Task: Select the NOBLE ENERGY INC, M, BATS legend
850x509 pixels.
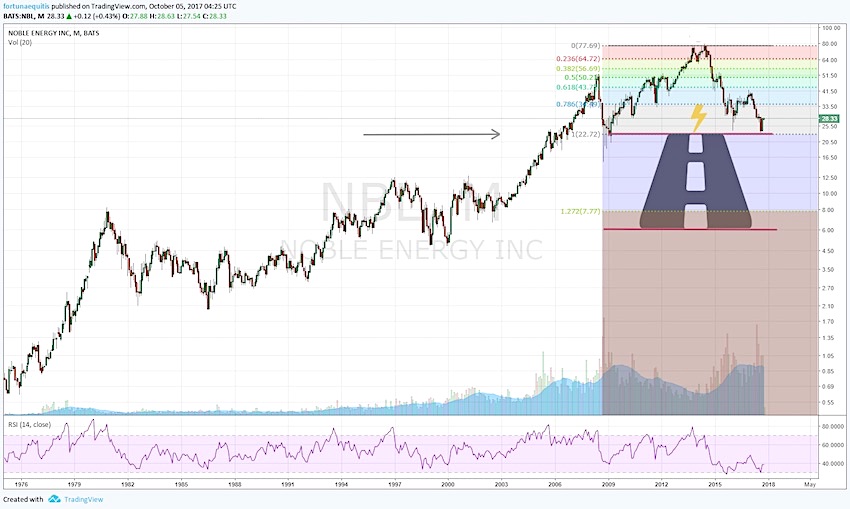Action: [x=54, y=33]
